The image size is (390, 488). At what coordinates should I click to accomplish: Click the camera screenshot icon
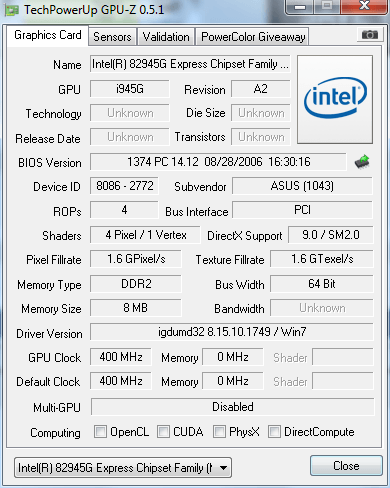tap(369, 34)
